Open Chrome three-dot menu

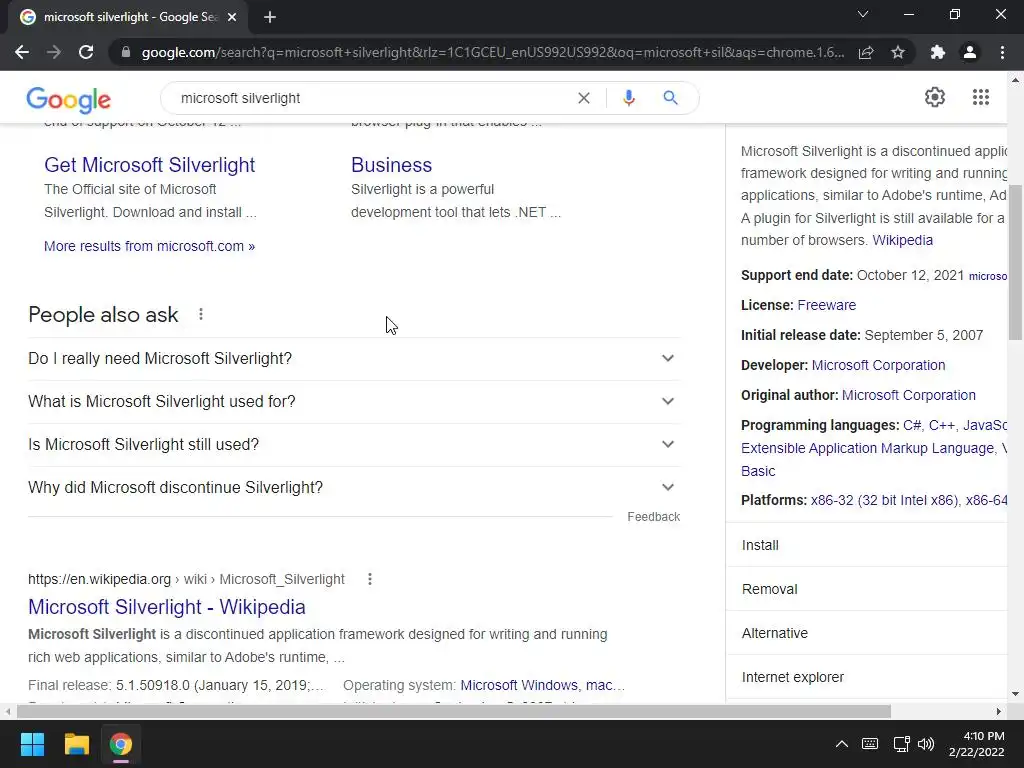click(x=1002, y=52)
